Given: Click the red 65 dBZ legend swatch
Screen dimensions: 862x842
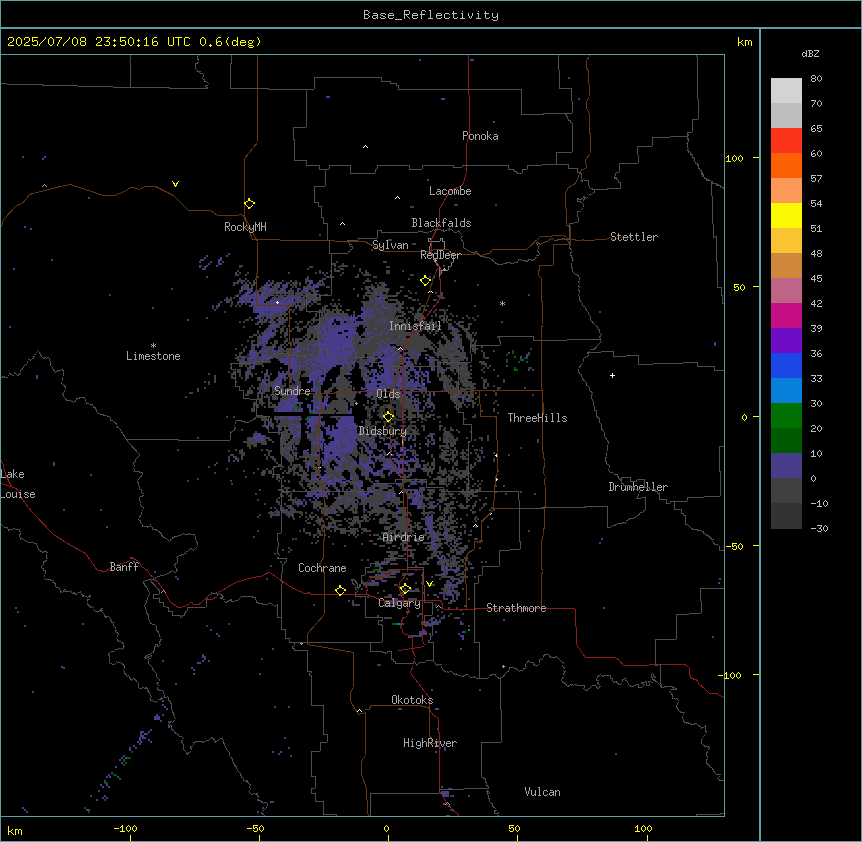Looking at the screenshot, I should coord(786,140).
